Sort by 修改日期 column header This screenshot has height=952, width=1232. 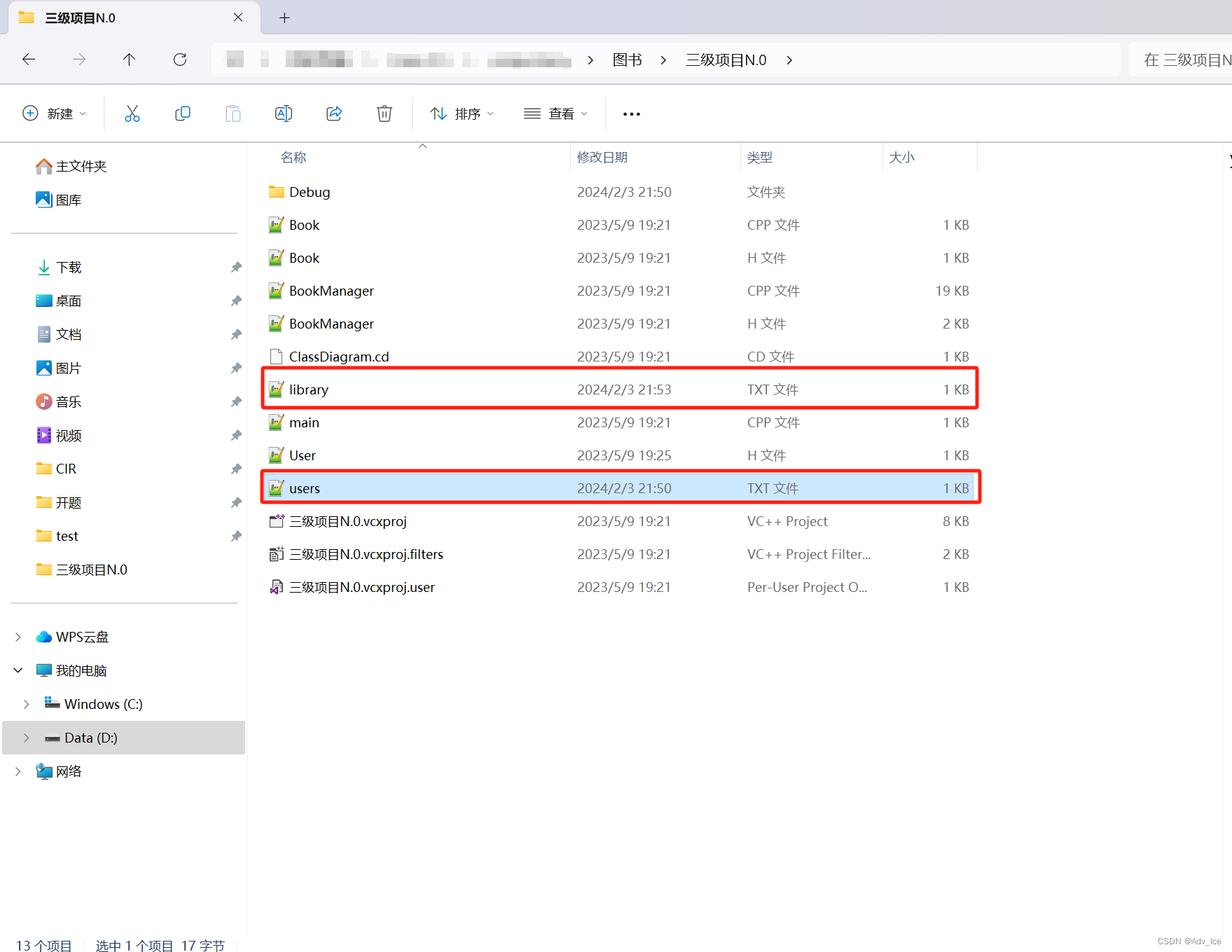pos(602,158)
